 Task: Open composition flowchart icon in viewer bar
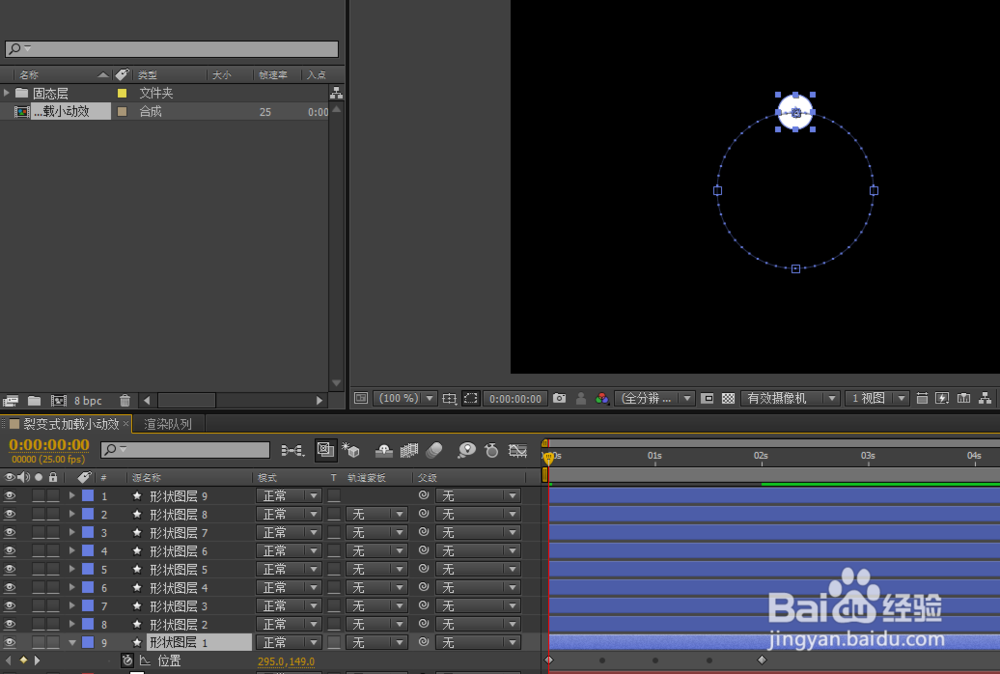pyautogui.click(x=985, y=399)
